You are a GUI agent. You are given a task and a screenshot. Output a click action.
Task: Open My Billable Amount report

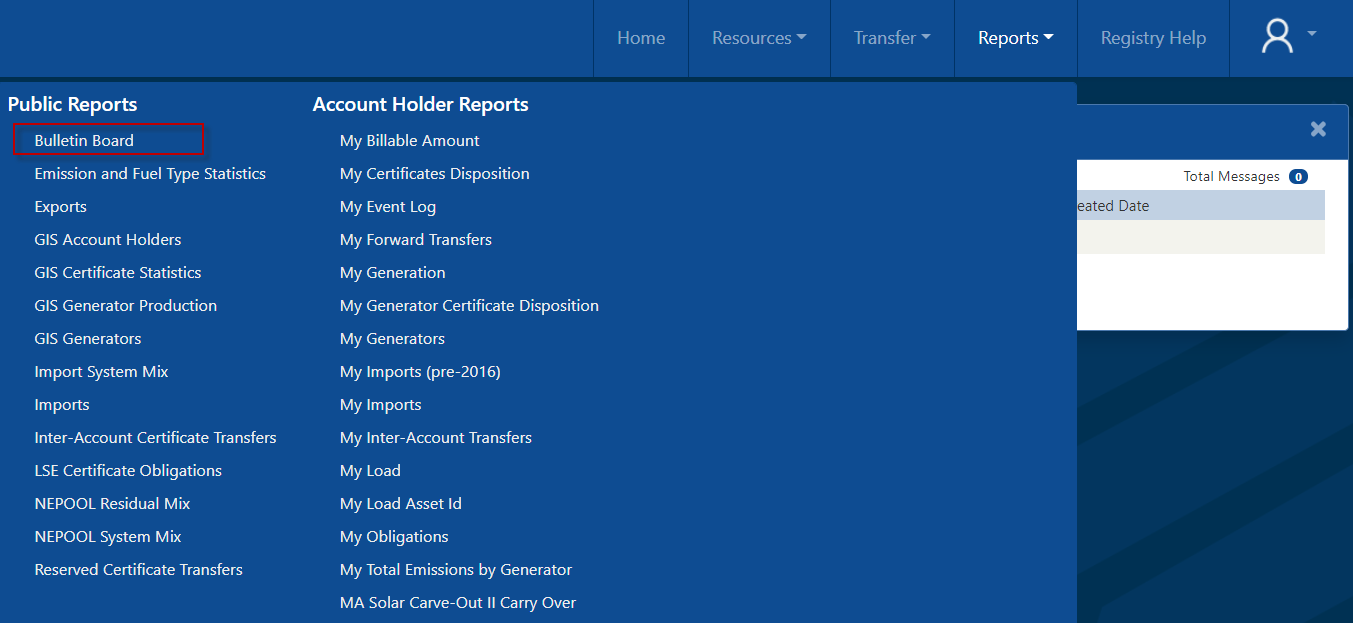tap(409, 141)
